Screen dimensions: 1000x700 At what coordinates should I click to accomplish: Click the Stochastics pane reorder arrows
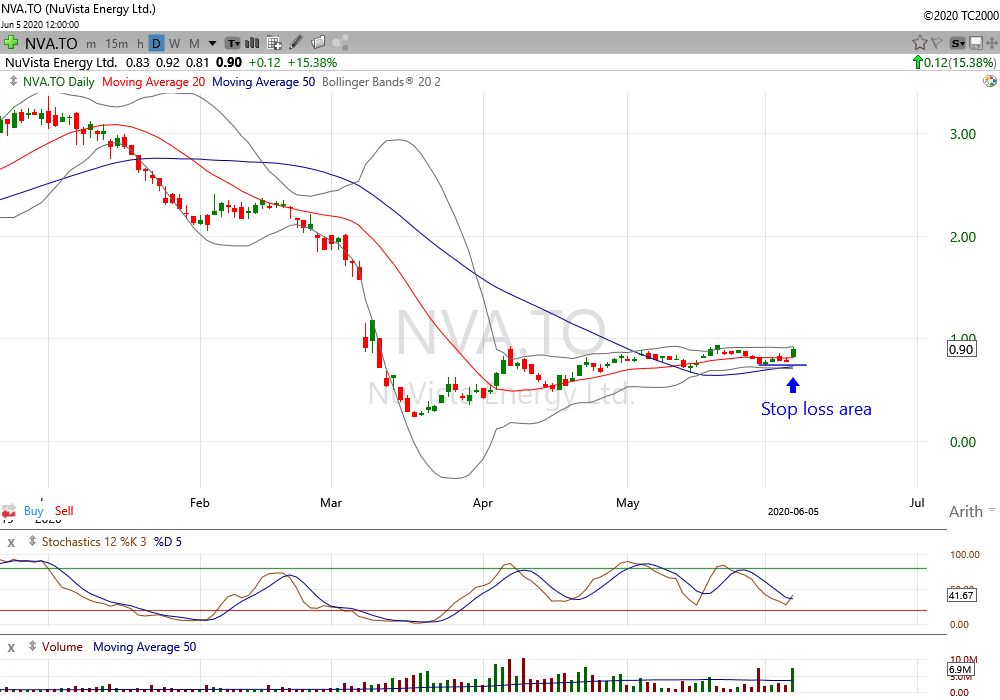[x=32, y=541]
